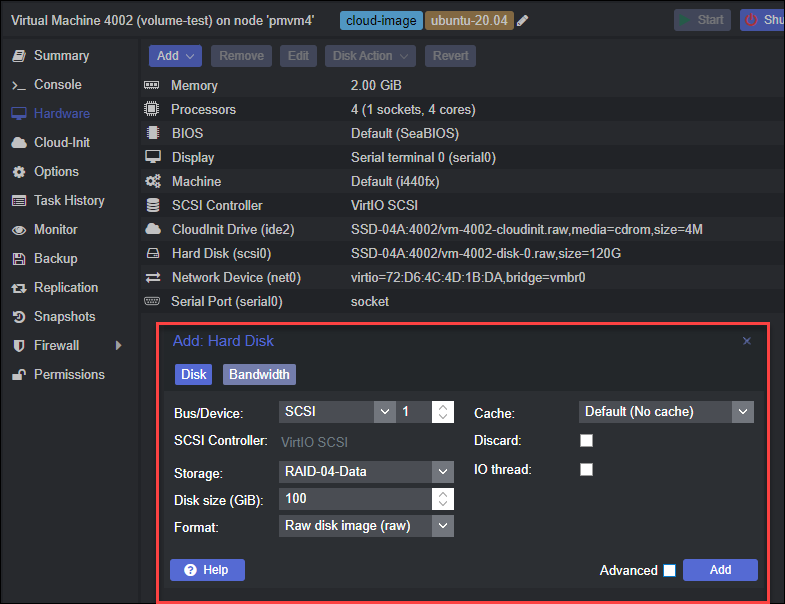Select the Cloud-Init cloud icon

[18, 143]
